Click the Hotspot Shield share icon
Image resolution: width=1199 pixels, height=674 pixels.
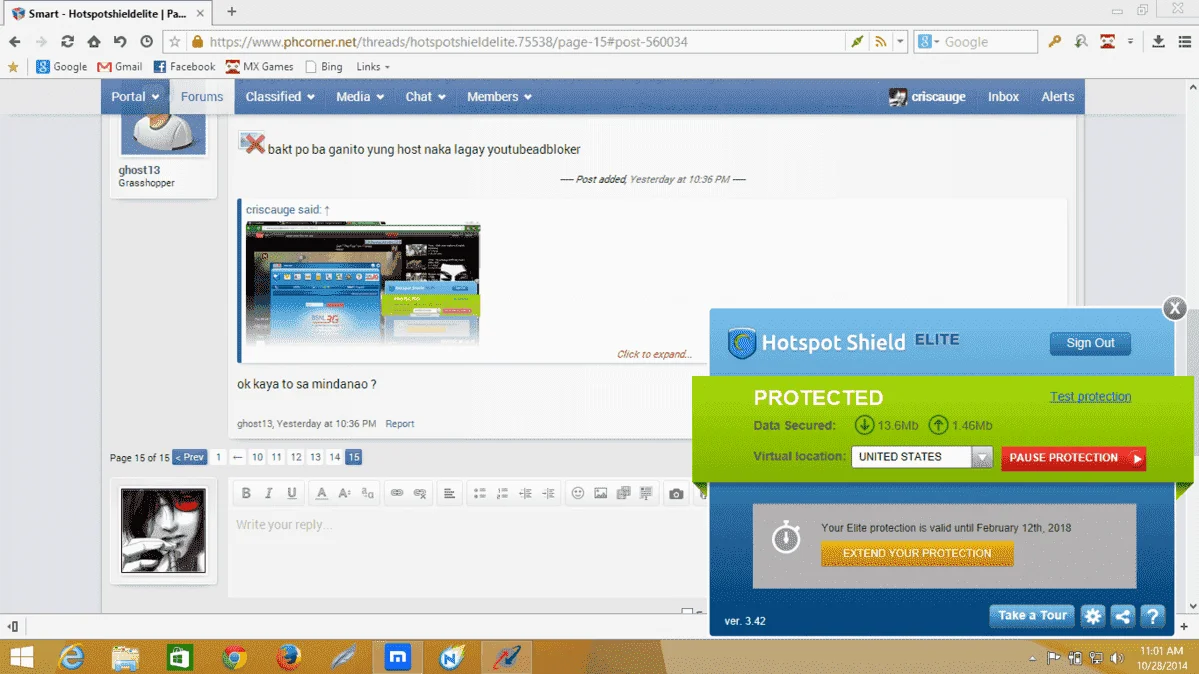coord(1123,616)
